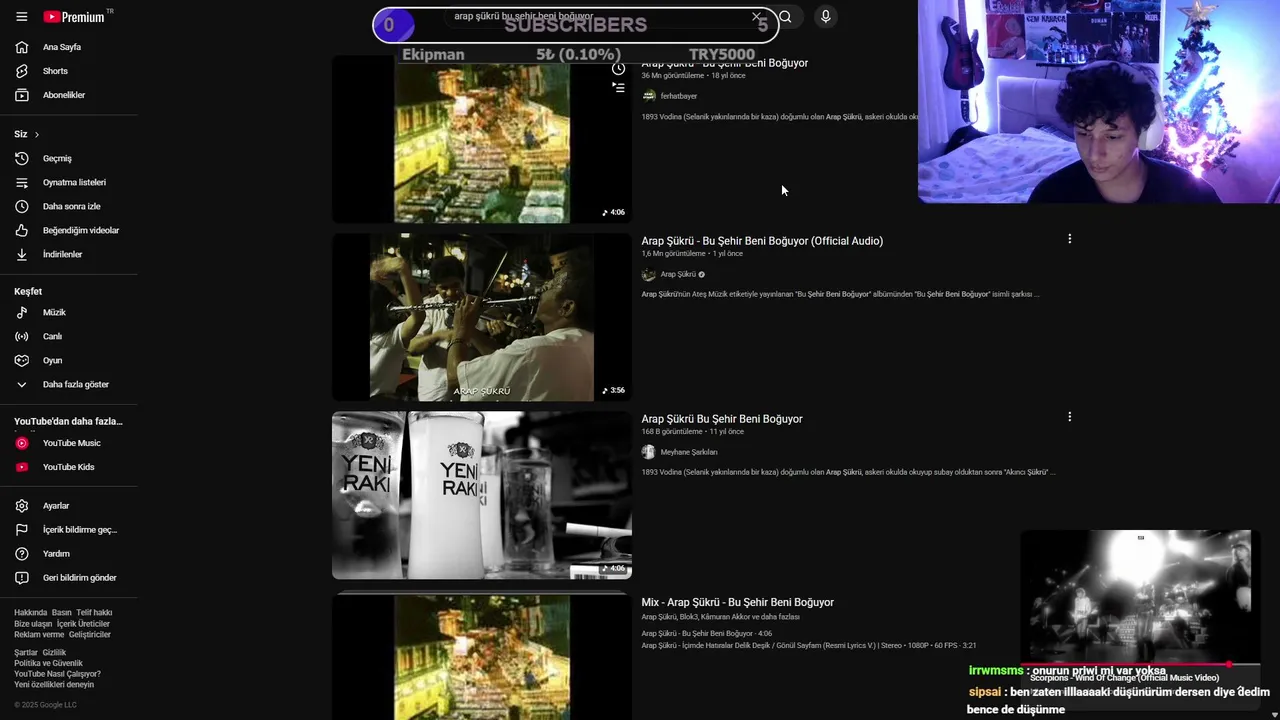Open ferhatbayer channel avatar
This screenshot has height=720, width=1280.
coord(648,96)
